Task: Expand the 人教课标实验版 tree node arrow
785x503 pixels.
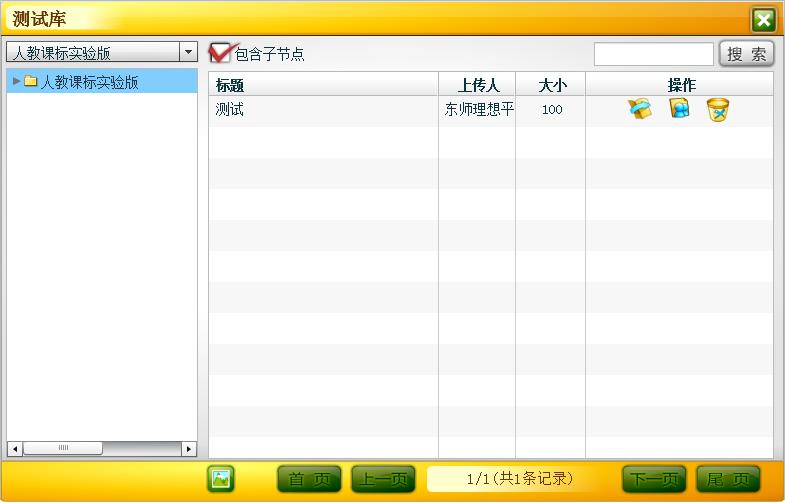Action: click(16, 82)
